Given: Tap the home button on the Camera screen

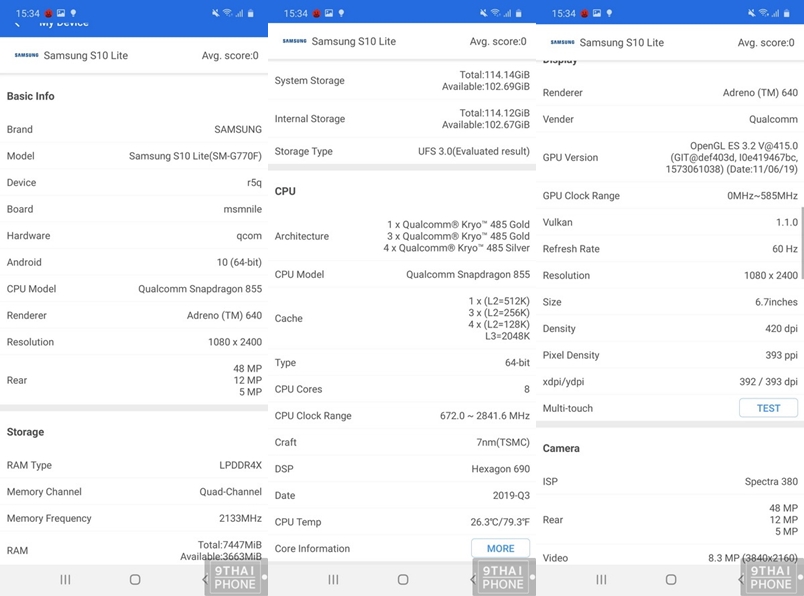Looking at the screenshot, I should 671,580.
